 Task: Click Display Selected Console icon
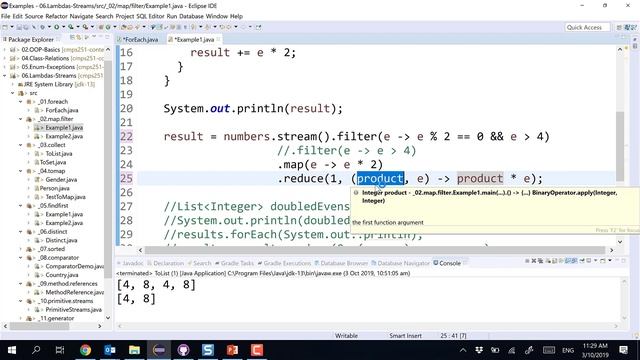[x=589, y=260]
